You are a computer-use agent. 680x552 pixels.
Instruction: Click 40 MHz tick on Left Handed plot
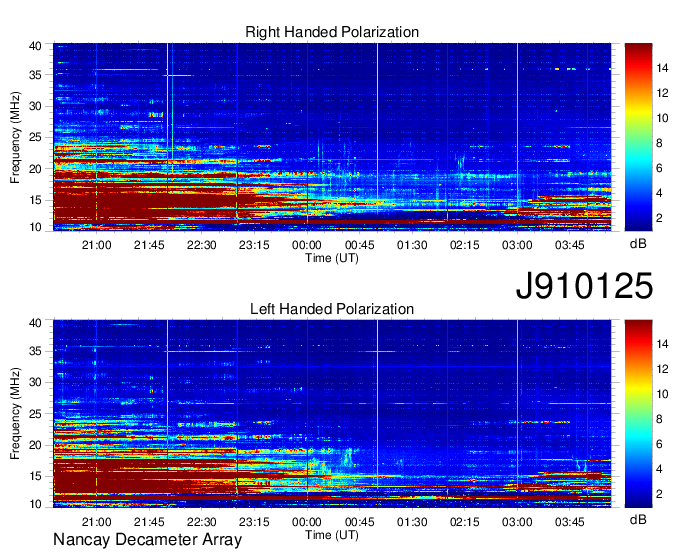(36, 323)
